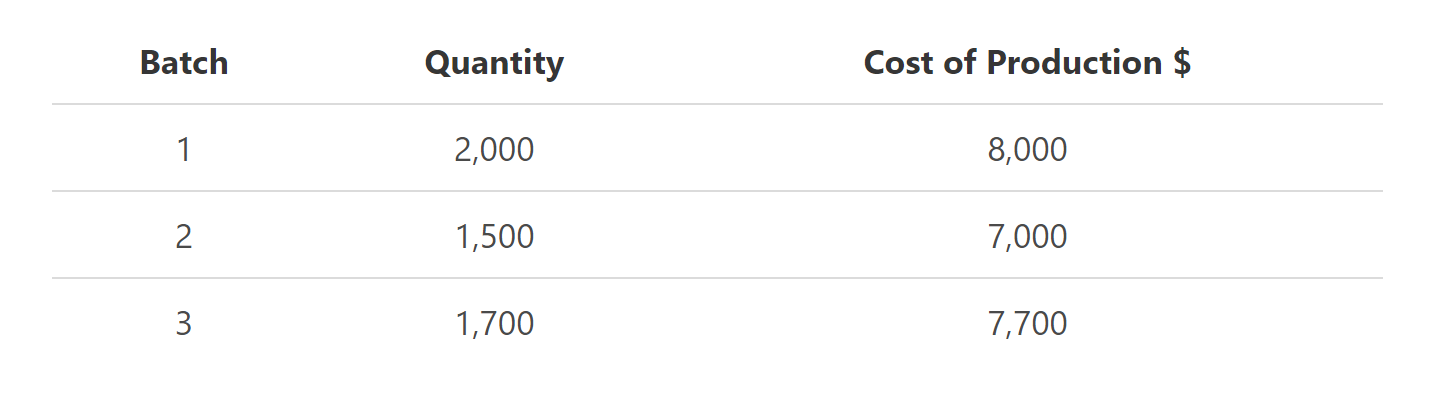Select the 8,000 production cost value

click(1027, 150)
